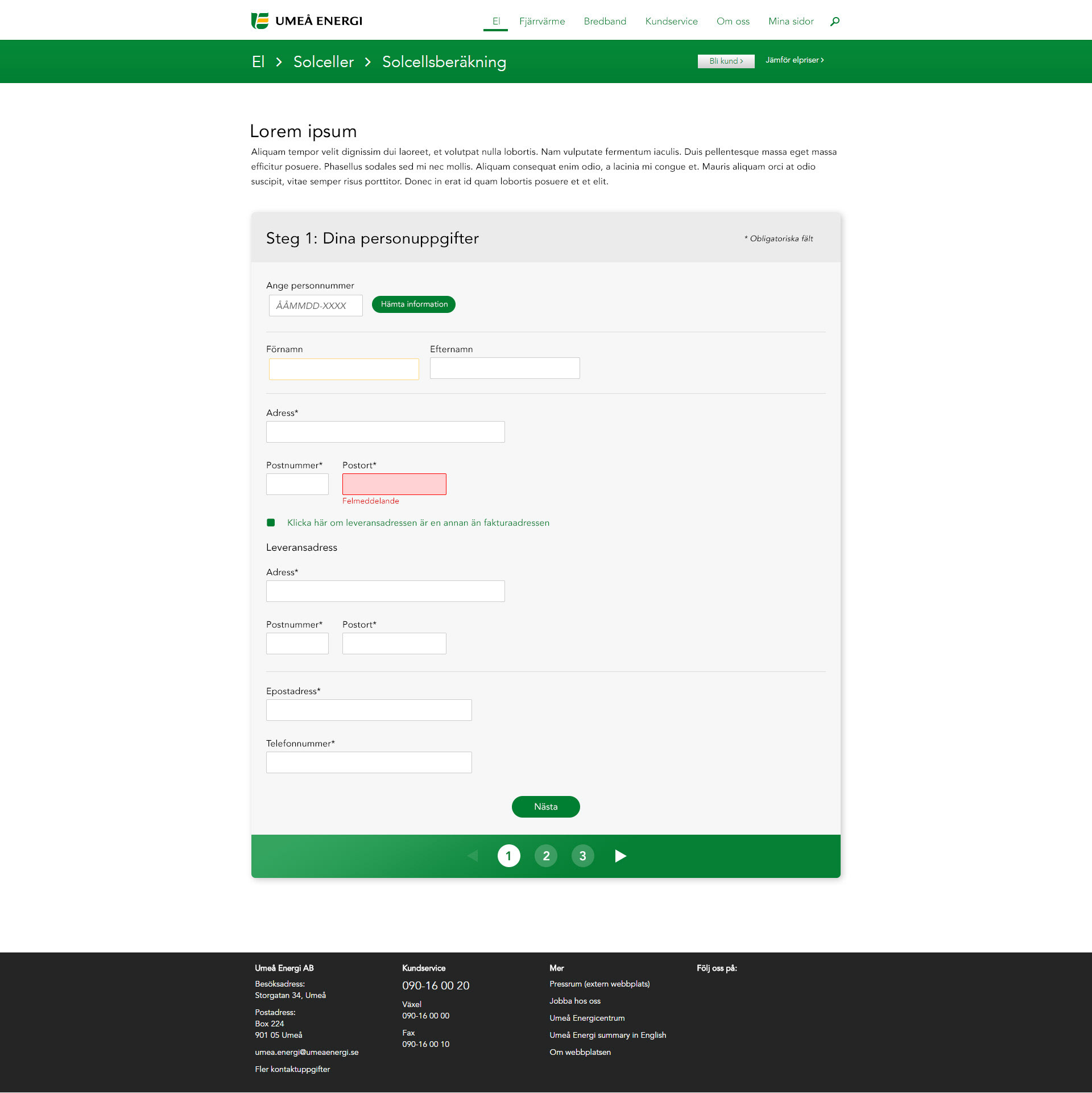Viewport: 1092px width, 1093px height.
Task: Click the previous step arrow
Action: coord(473,856)
